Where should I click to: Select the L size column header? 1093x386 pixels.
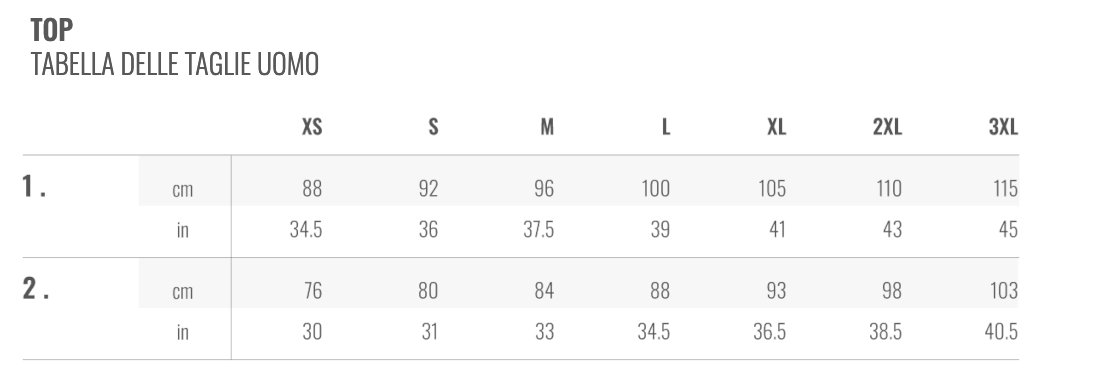(666, 127)
